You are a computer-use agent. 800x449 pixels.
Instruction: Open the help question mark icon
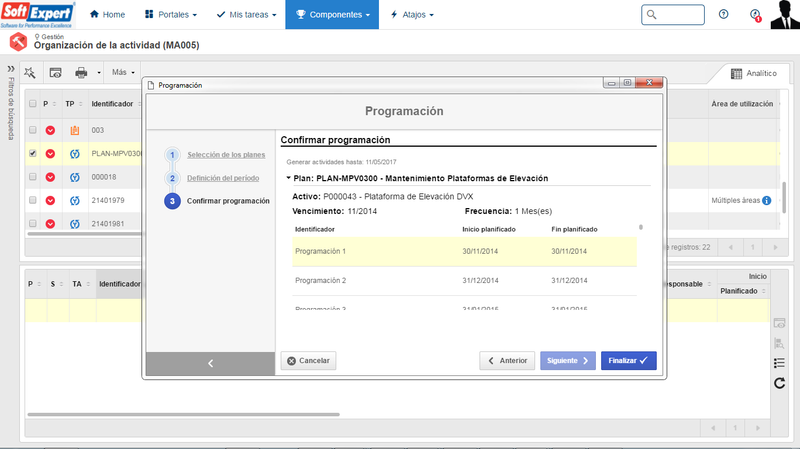pyautogui.click(x=723, y=14)
